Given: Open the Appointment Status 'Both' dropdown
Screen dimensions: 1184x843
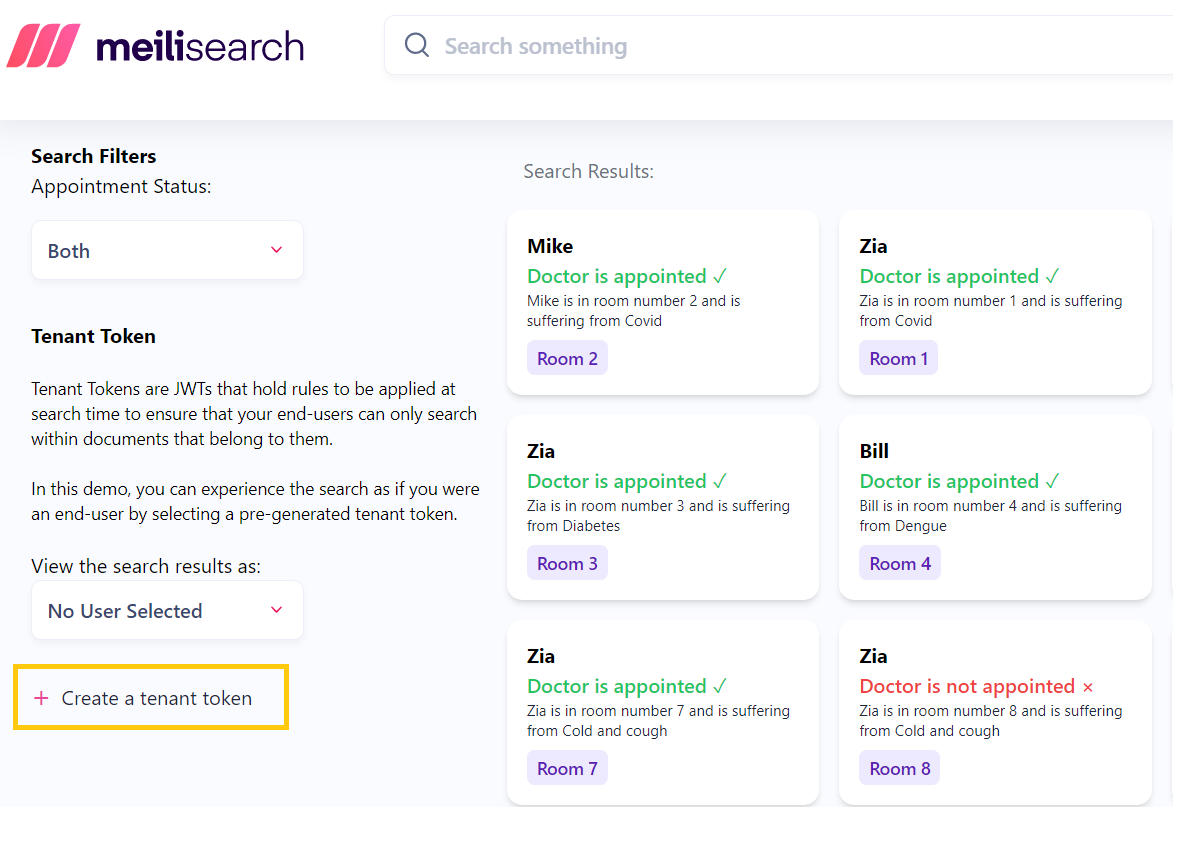Looking at the screenshot, I should coord(168,251).
